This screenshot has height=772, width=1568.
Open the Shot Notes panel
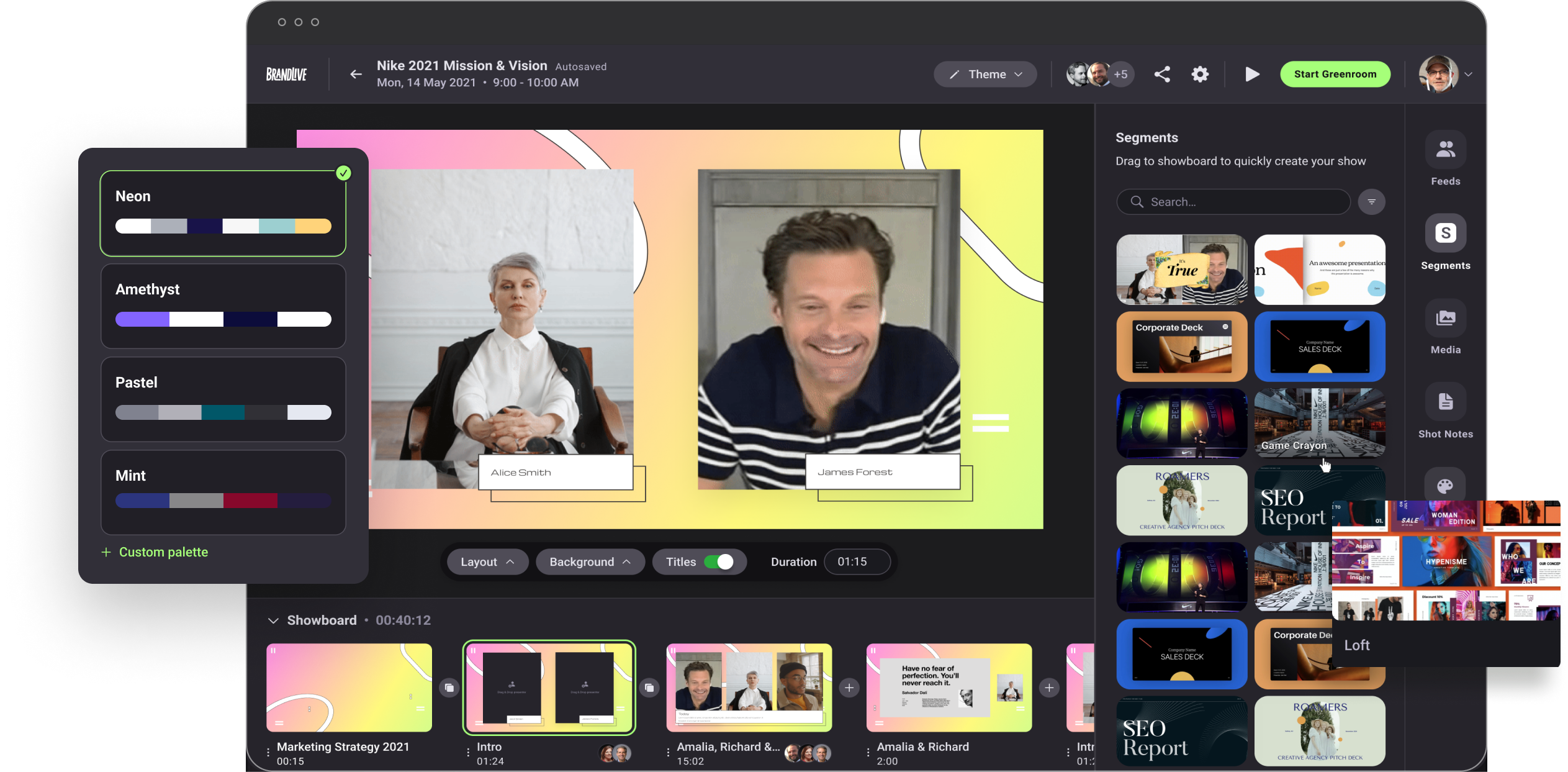tap(1446, 402)
